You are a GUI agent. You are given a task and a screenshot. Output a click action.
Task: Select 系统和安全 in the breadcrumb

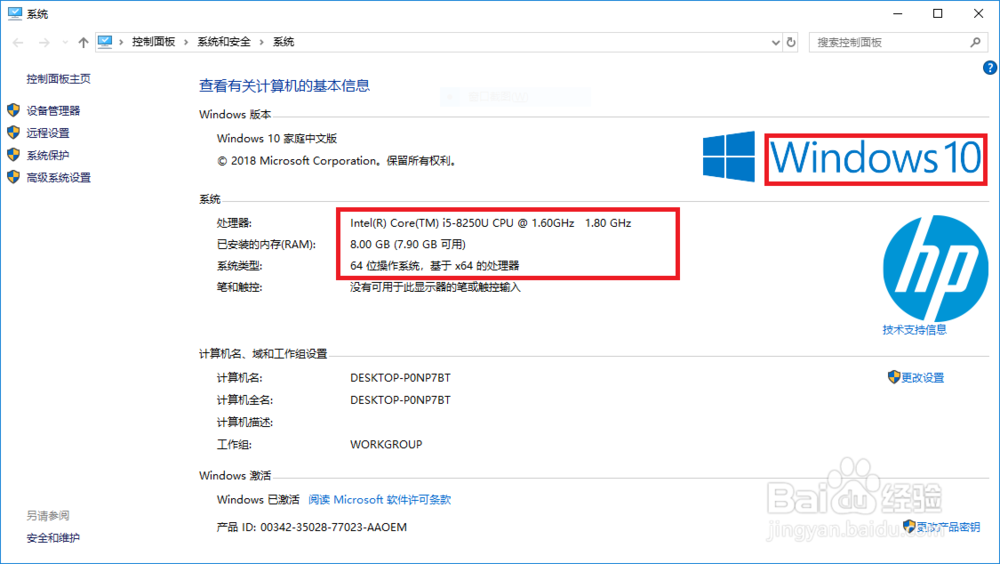coord(224,42)
